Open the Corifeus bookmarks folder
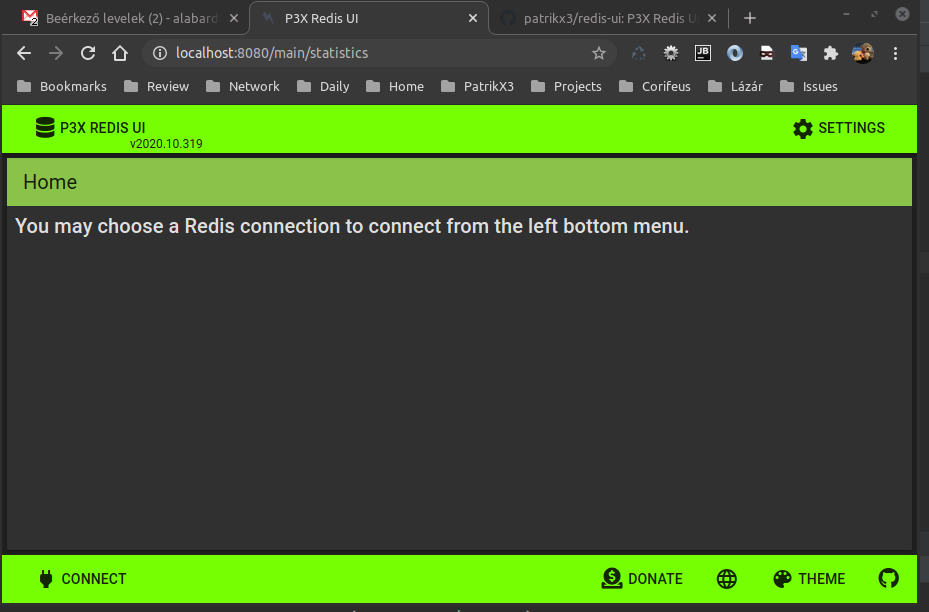Image resolution: width=929 pixels, height=612 pixels. click(655, 86)
